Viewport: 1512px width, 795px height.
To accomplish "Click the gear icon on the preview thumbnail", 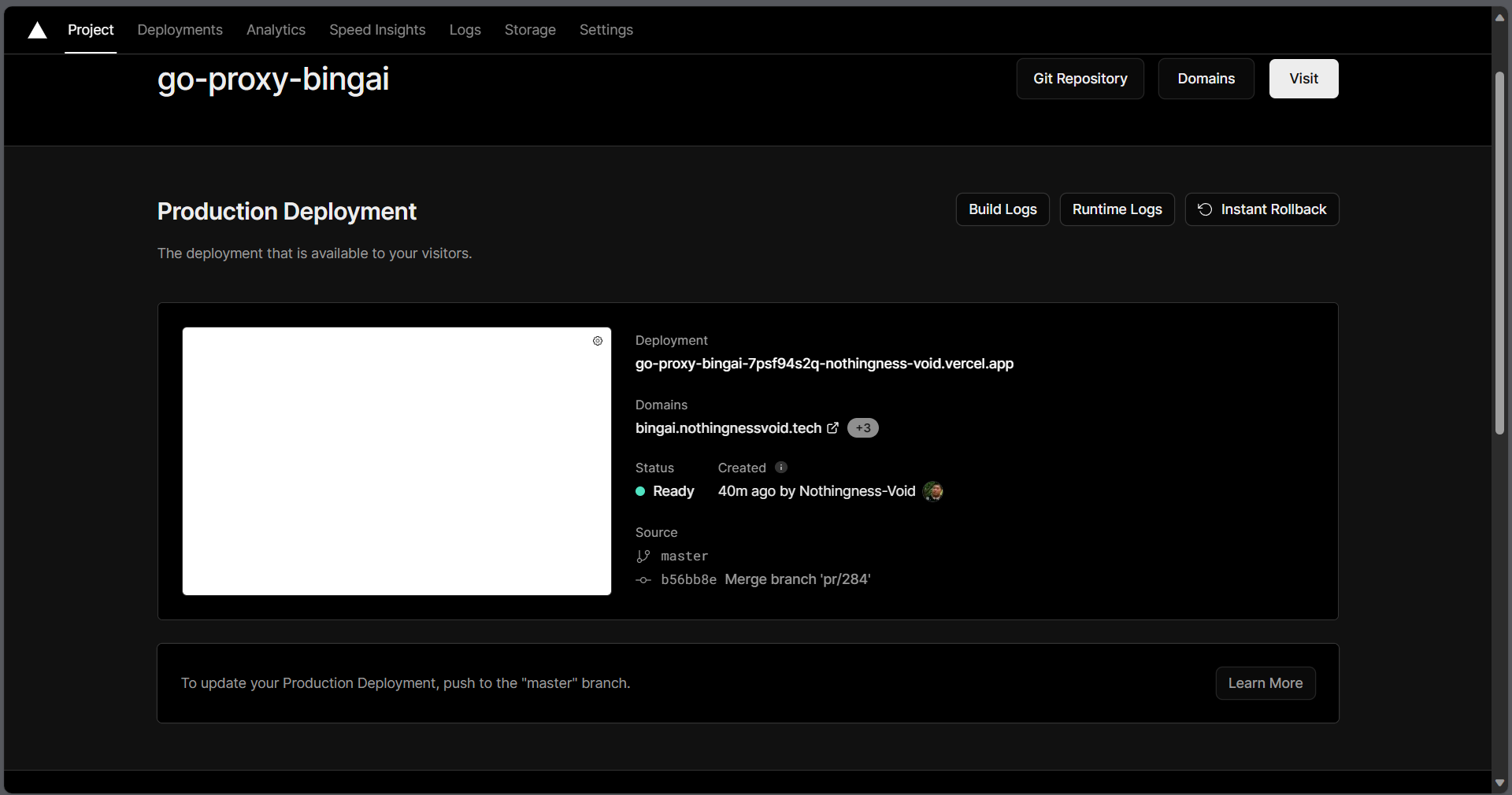I will [598, 341].
